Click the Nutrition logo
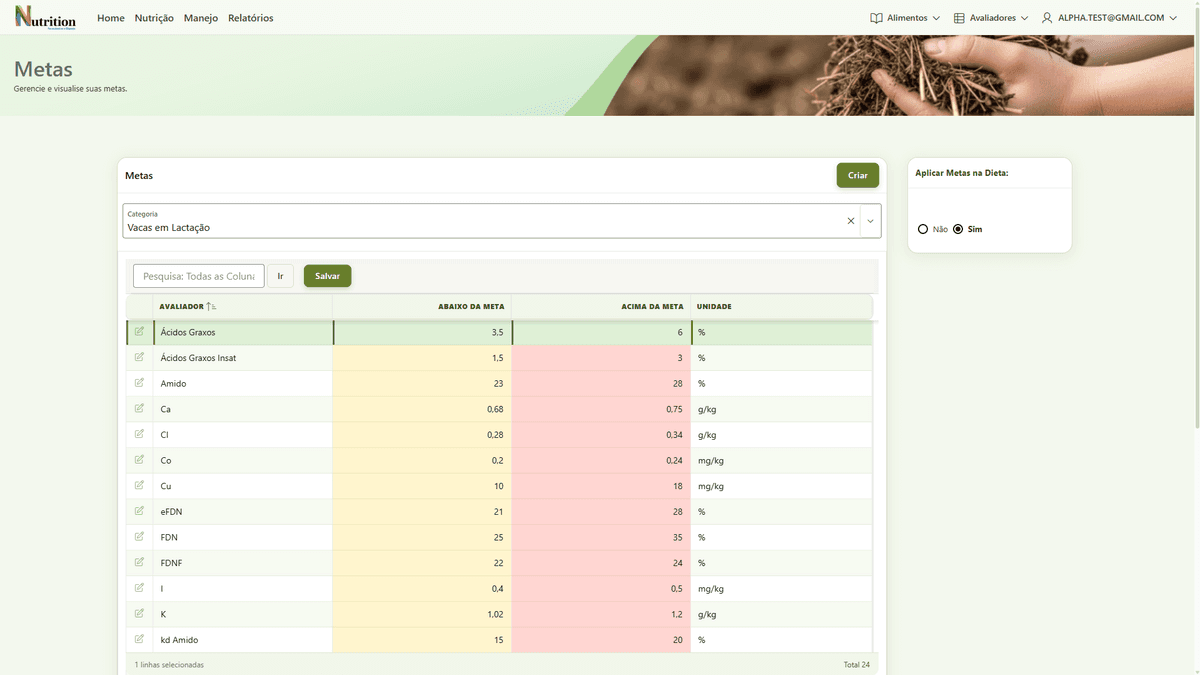Image resolution: width=1200 pixels, height=675 pixels. coord(45,17)
